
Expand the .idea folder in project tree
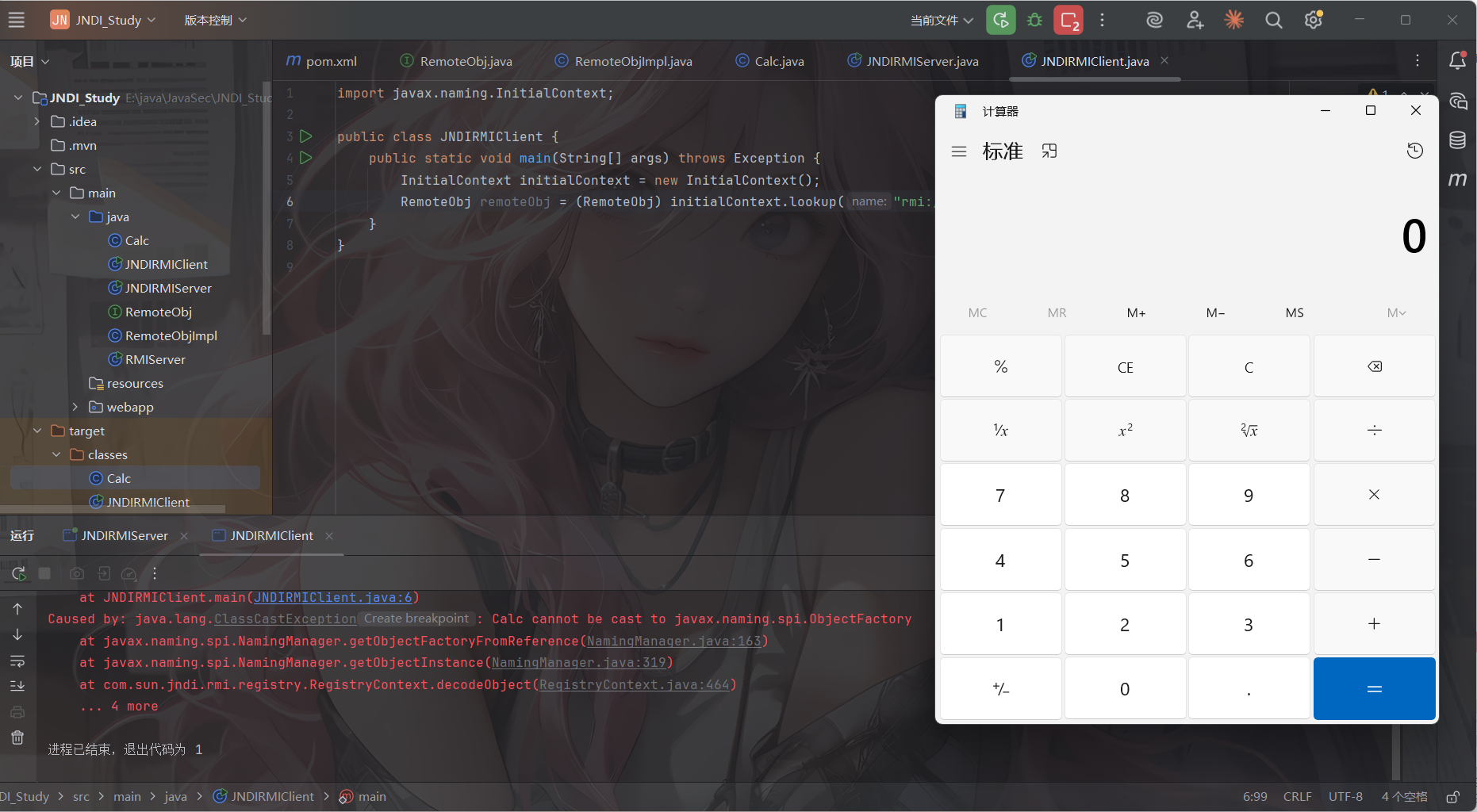tap(36, 121)
